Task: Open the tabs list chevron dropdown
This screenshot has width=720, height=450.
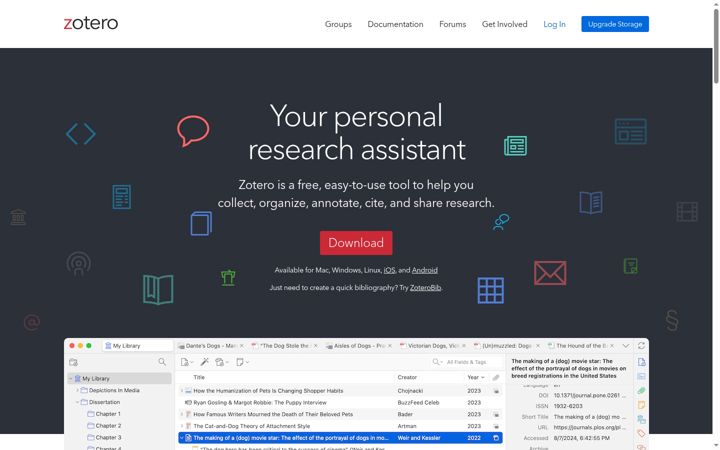Action: (x=625, y=346)
